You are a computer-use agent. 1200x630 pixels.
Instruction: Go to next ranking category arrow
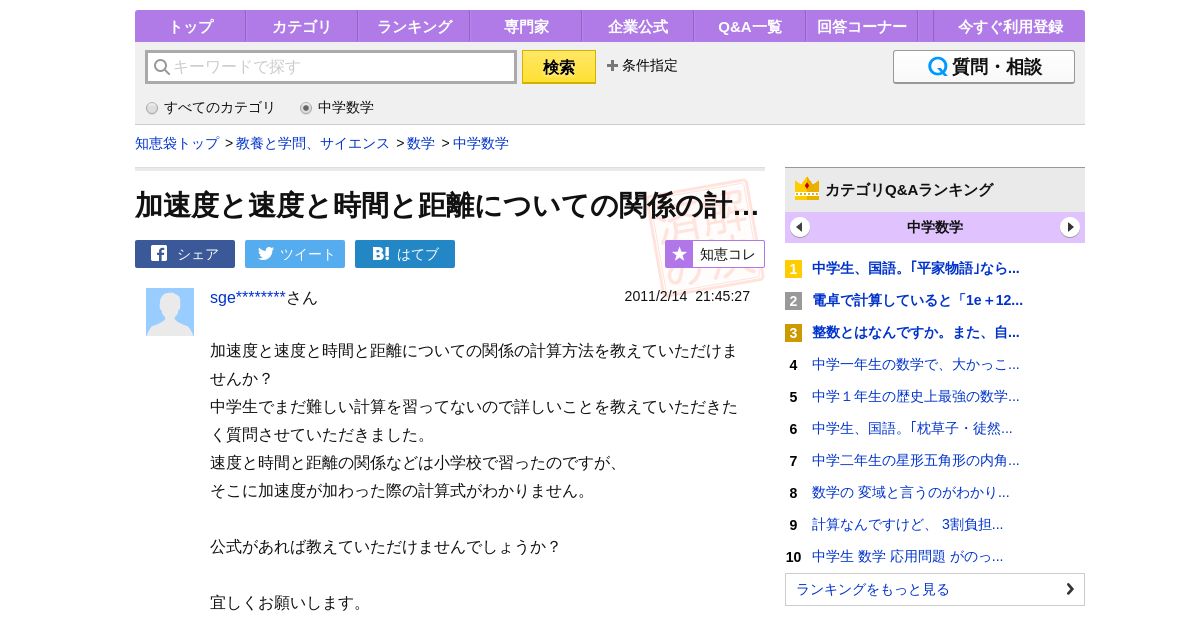pos(1070,227)
